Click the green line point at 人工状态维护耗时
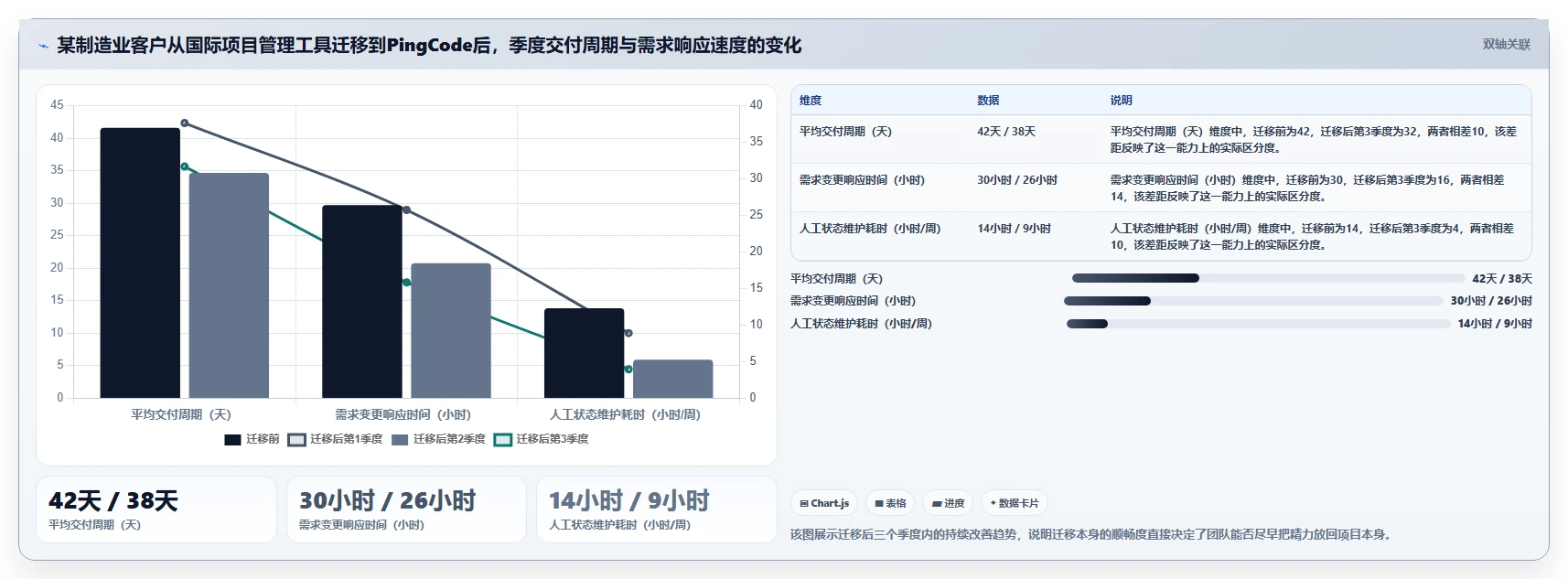 pos(628,369)
